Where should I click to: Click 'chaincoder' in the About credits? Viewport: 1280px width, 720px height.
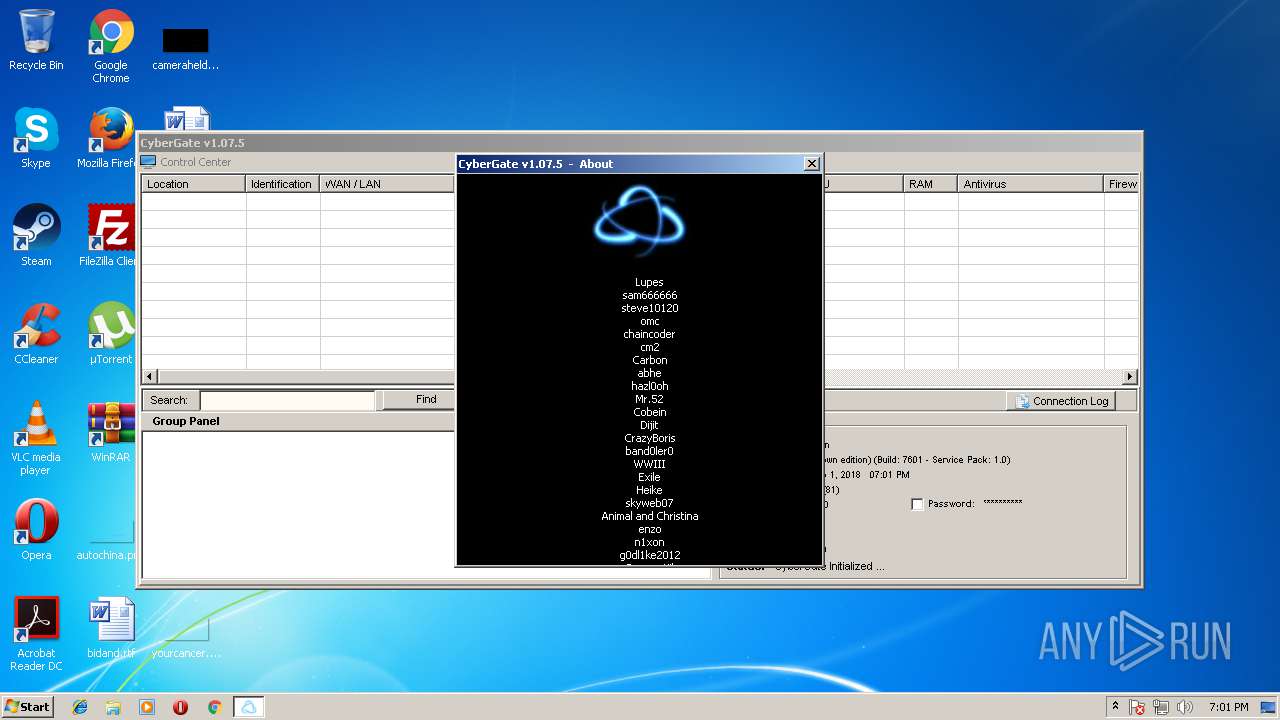(x=649, y=334)
